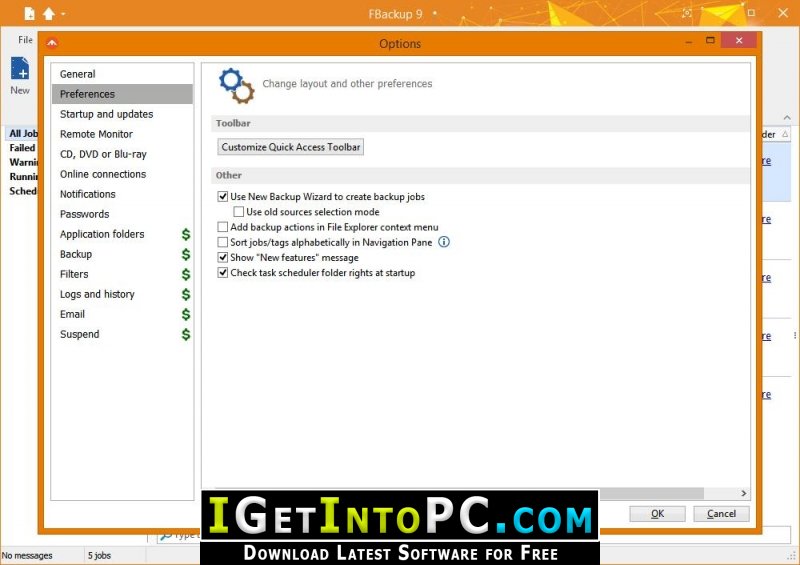Toggle Use New Backup Wizard checkbox
This screenshot has width=800, height=565.
223,196
